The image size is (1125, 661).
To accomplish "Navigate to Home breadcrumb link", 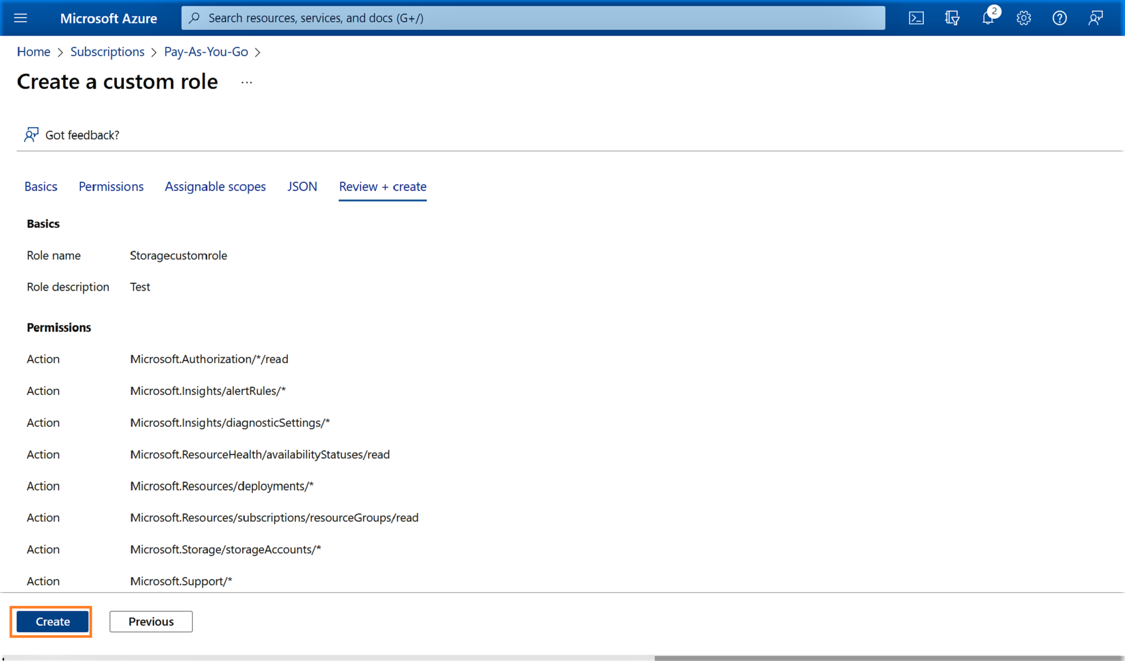I will click(34, 52).
